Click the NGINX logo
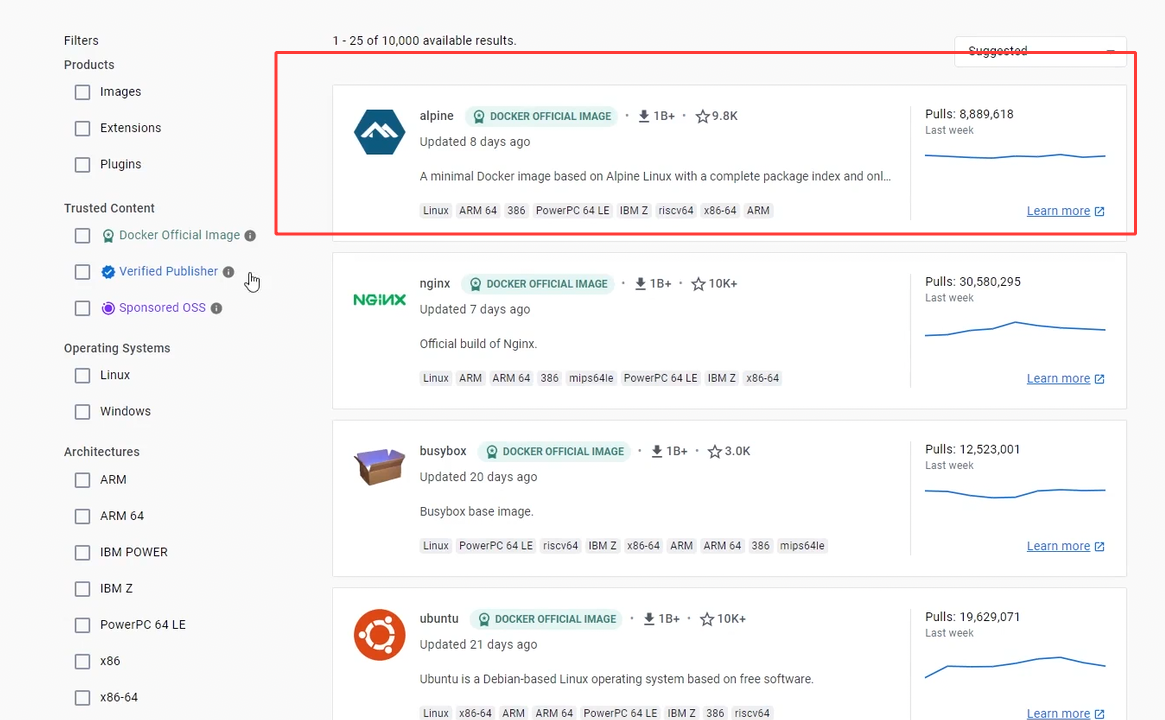This screenshot has height=720, width=1165. (379, 299)
